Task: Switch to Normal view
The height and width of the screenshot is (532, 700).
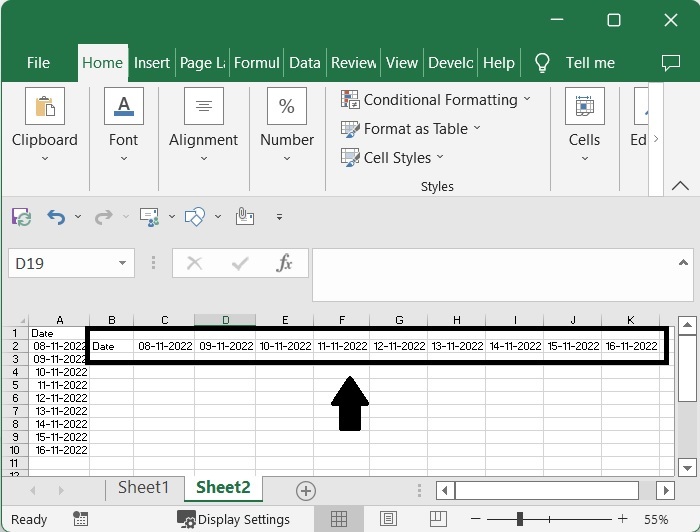Action: pyautogui.click(x=338, y=519)
